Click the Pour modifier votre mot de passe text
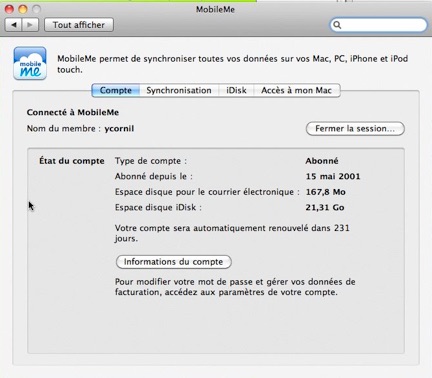432x378 pixels. (235, 287)
